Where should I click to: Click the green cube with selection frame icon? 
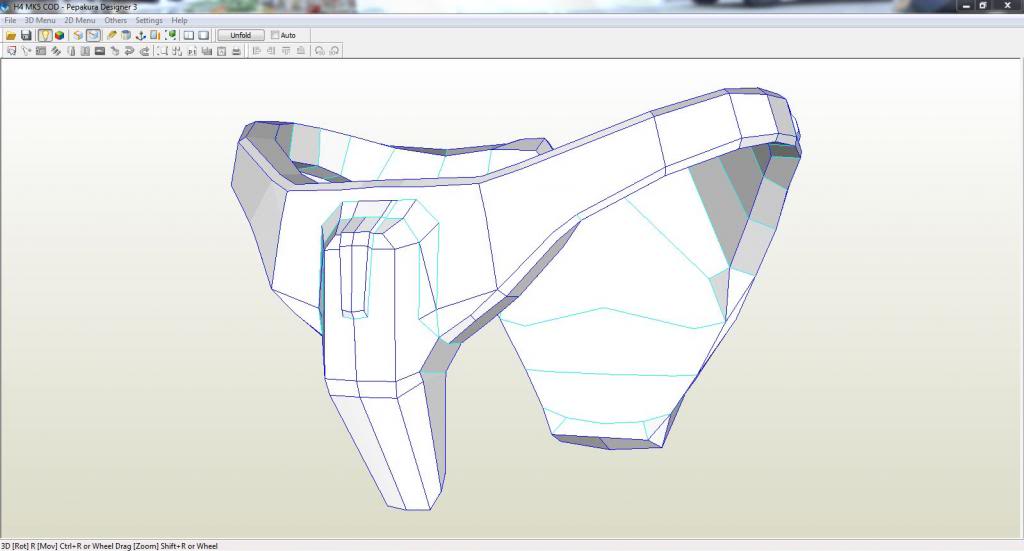pyautogui.click(x=170, y=35)
